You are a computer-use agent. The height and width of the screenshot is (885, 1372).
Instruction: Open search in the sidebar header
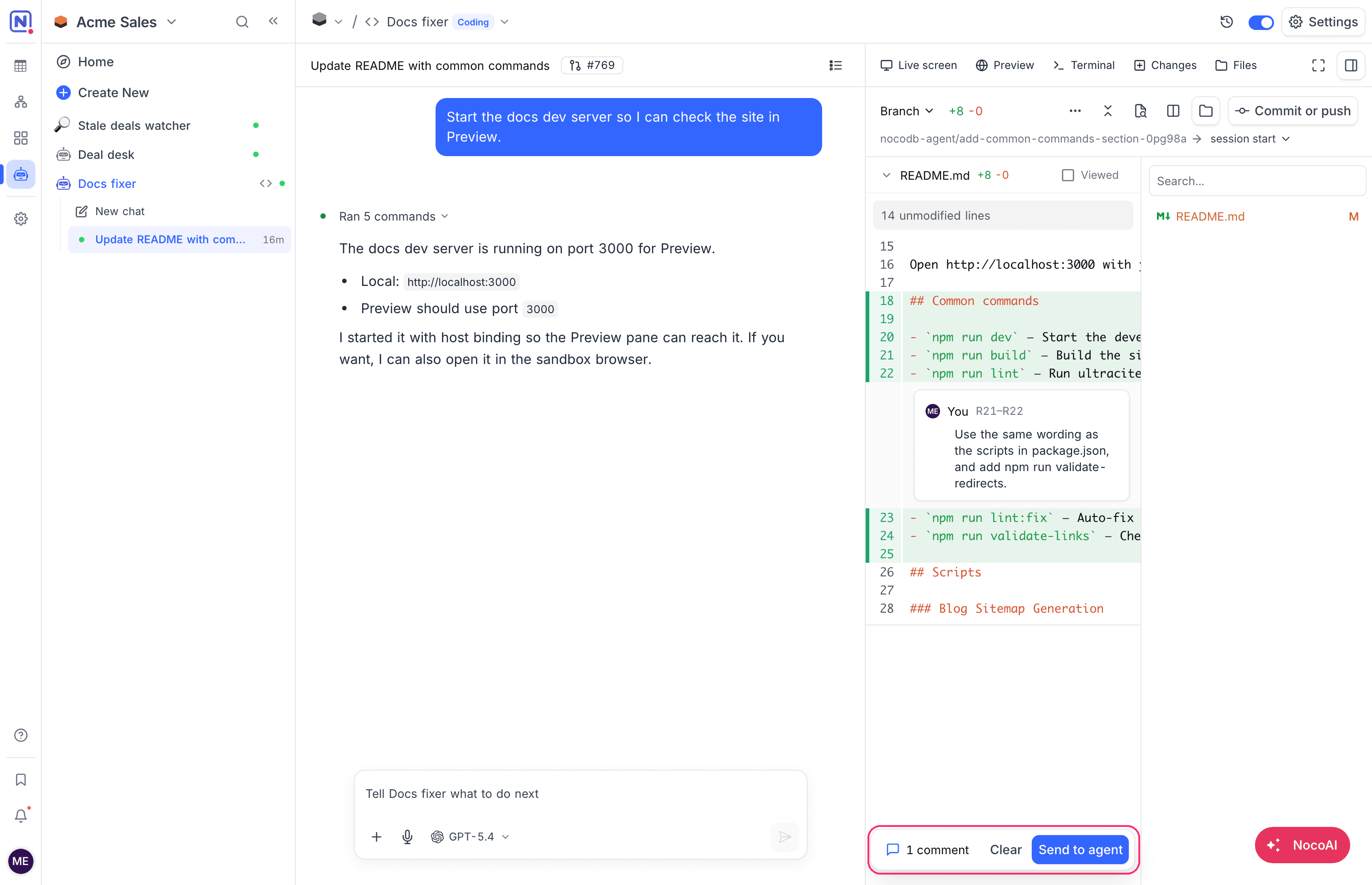pos(242,22)
